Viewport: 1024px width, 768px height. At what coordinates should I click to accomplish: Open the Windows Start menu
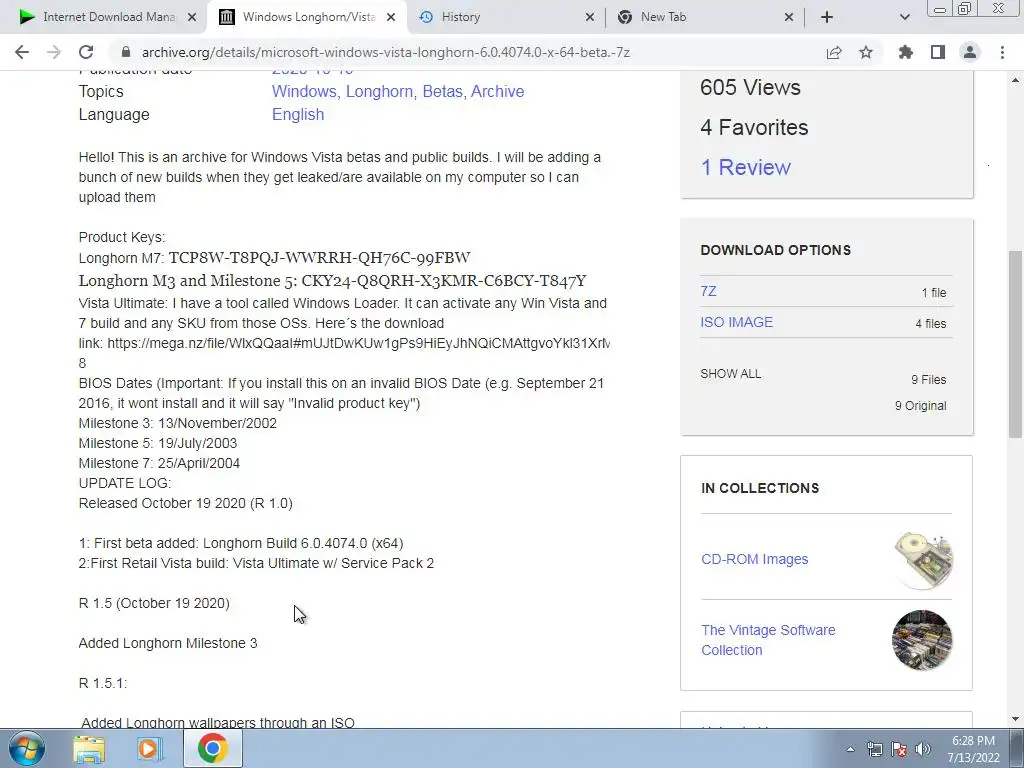27,748
